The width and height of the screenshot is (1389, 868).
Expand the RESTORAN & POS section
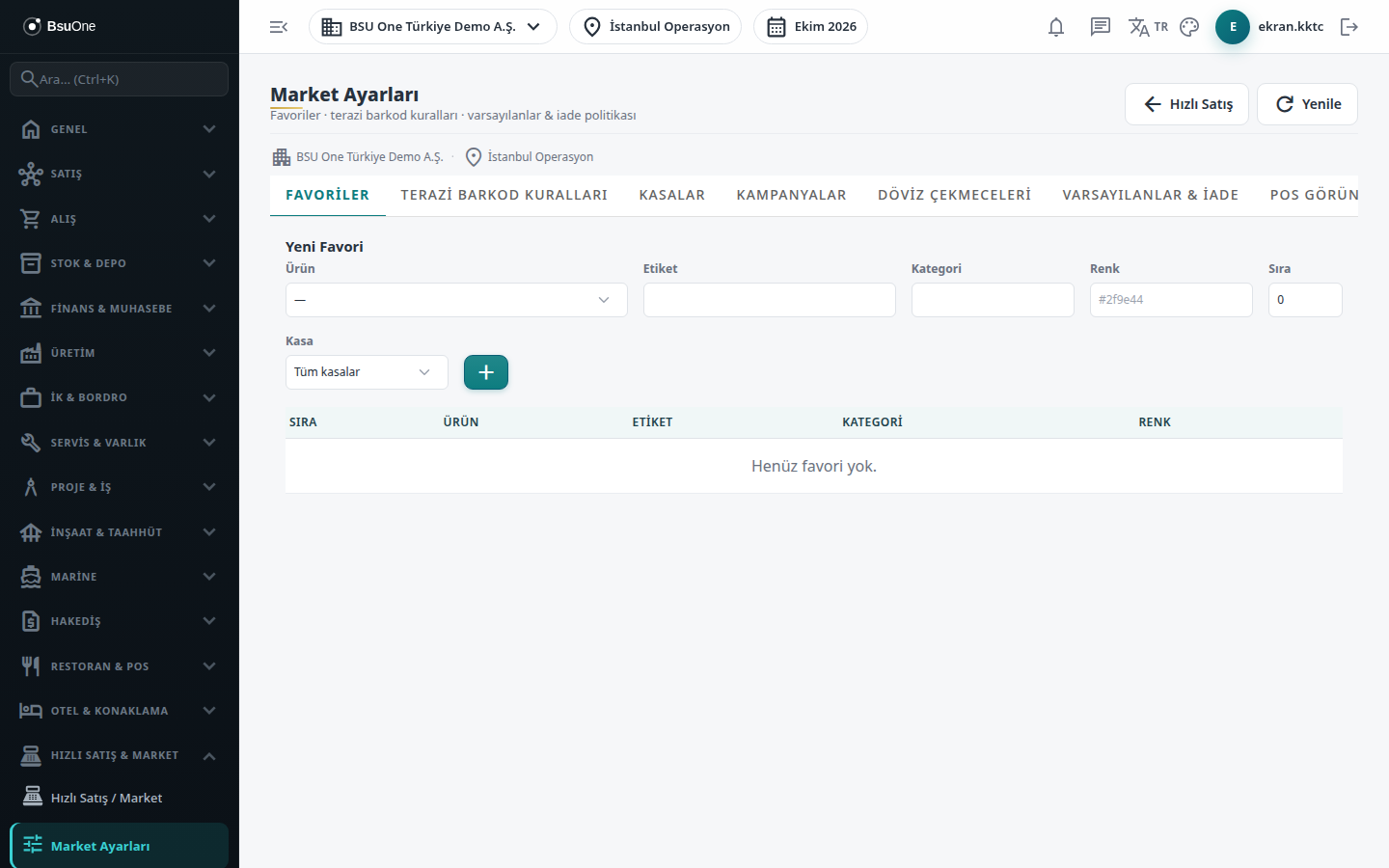120,666
